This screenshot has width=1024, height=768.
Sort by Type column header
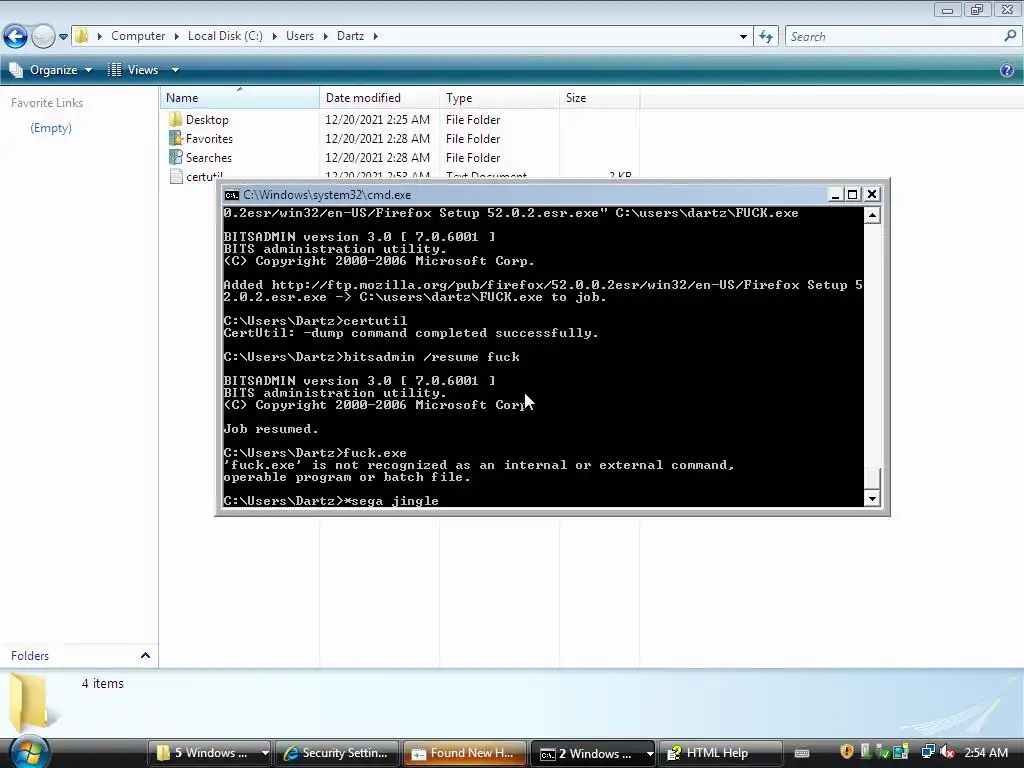[x=500, y=98]
